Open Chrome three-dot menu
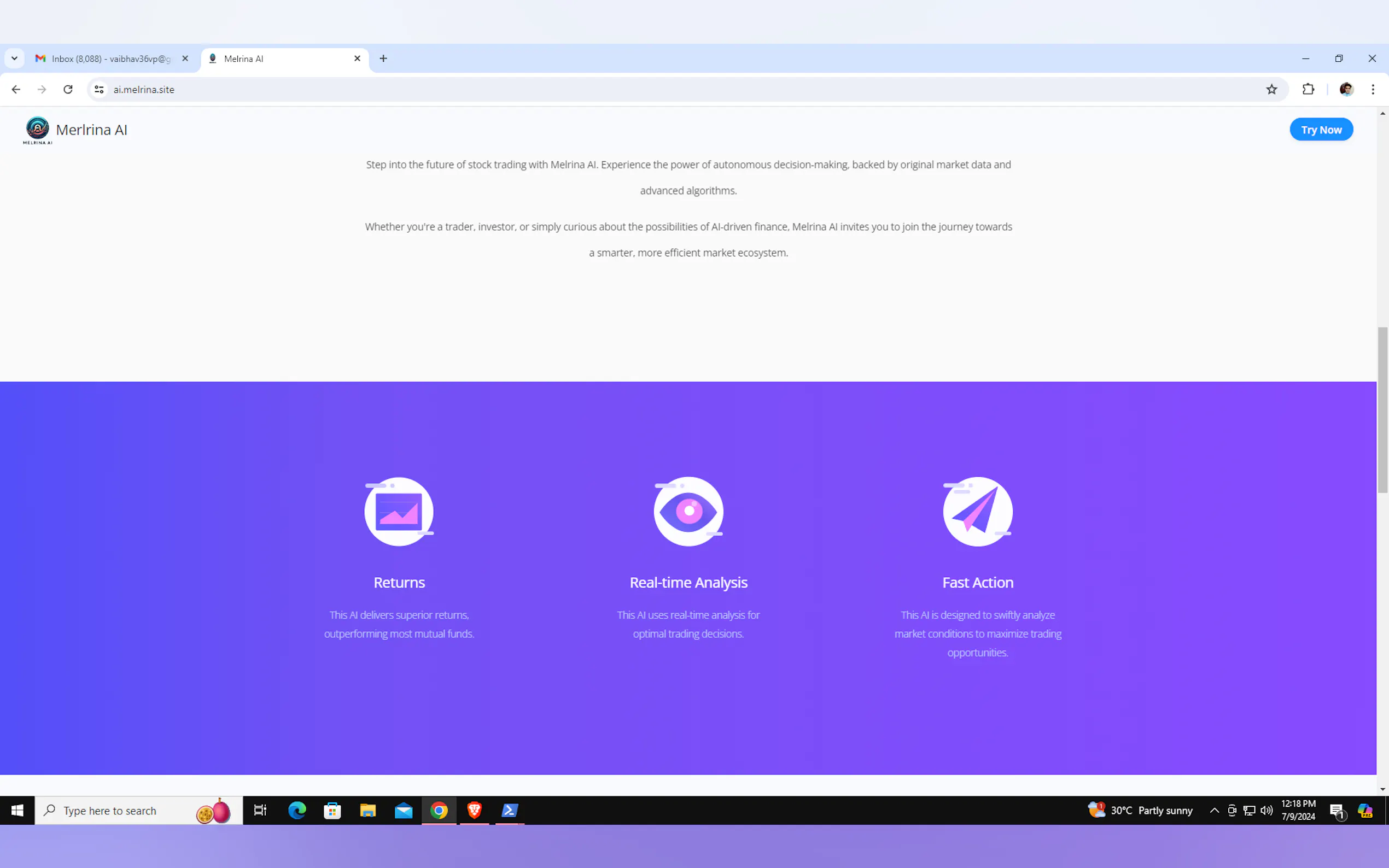 [1373, 90]
